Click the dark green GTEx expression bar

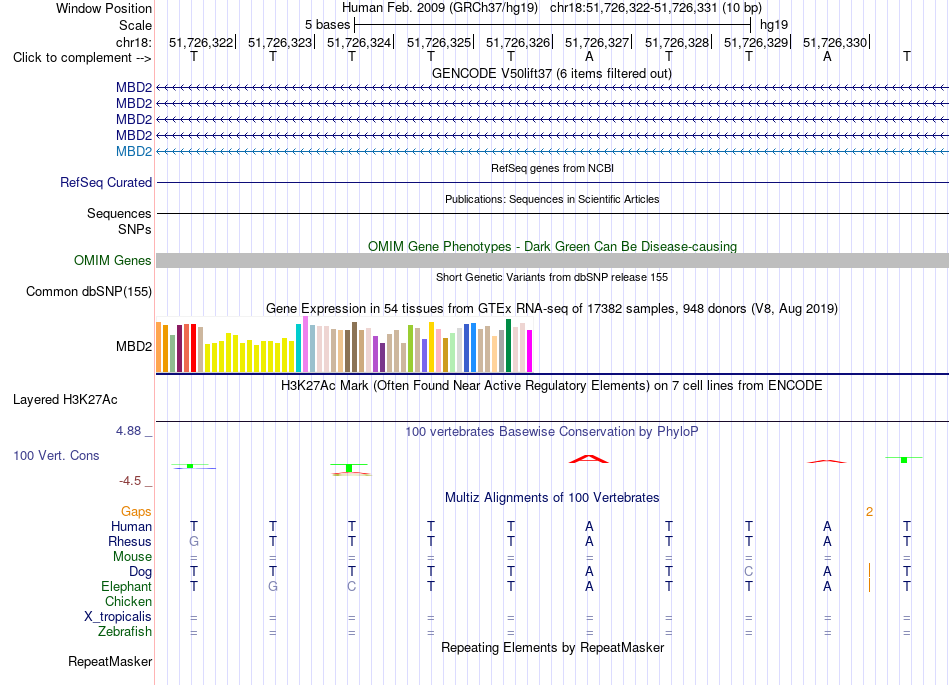pos(508,345)
